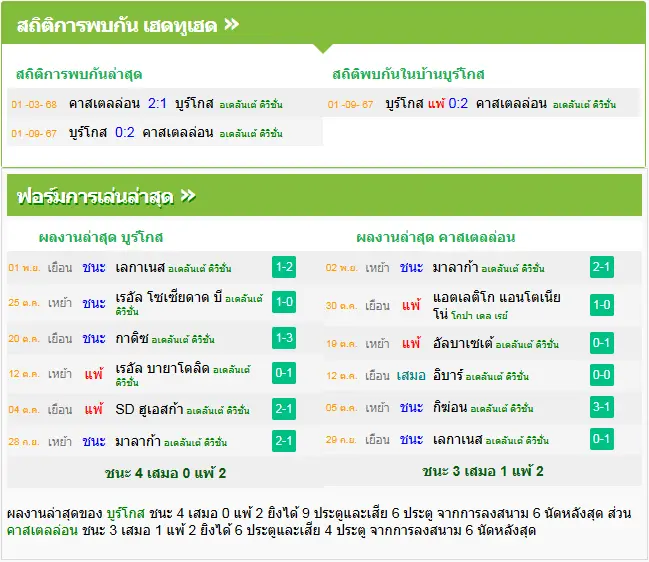This screenshot has width=649, height=562.
Task: Click the 0:2 score in สถิติพบกันในบ้านบูร์โกส
Action: point(458,103)
